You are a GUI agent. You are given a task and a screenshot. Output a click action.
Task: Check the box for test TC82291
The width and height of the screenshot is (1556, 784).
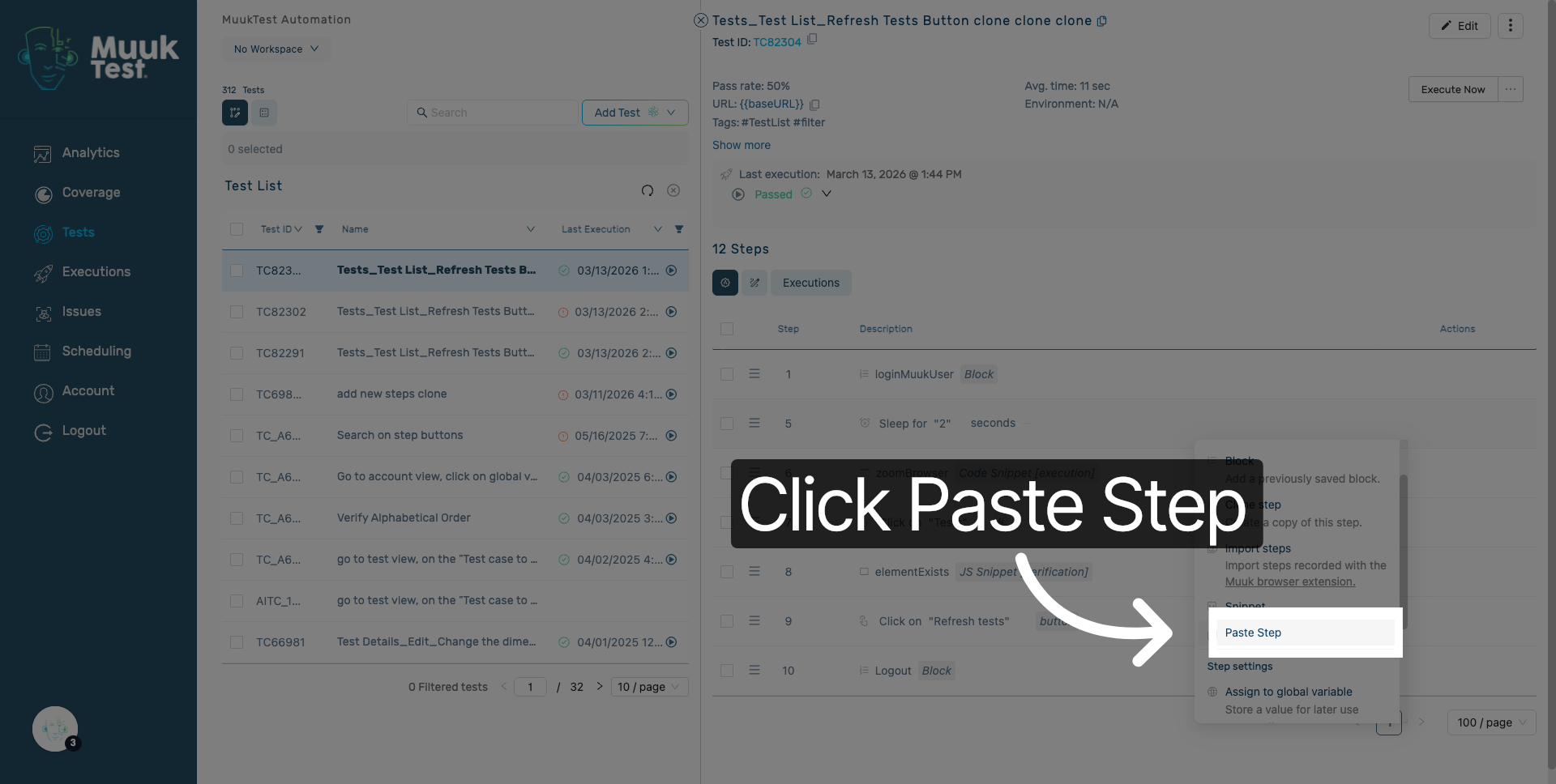(237, 353)
